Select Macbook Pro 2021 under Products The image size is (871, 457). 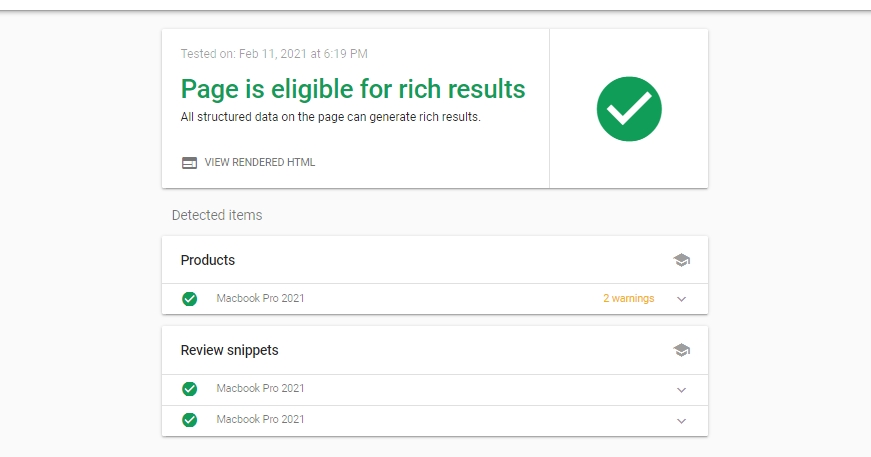click(261, 298)
